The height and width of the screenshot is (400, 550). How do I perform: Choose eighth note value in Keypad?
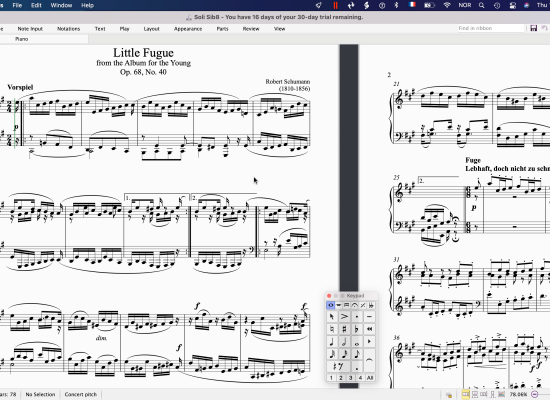(357, 354)
